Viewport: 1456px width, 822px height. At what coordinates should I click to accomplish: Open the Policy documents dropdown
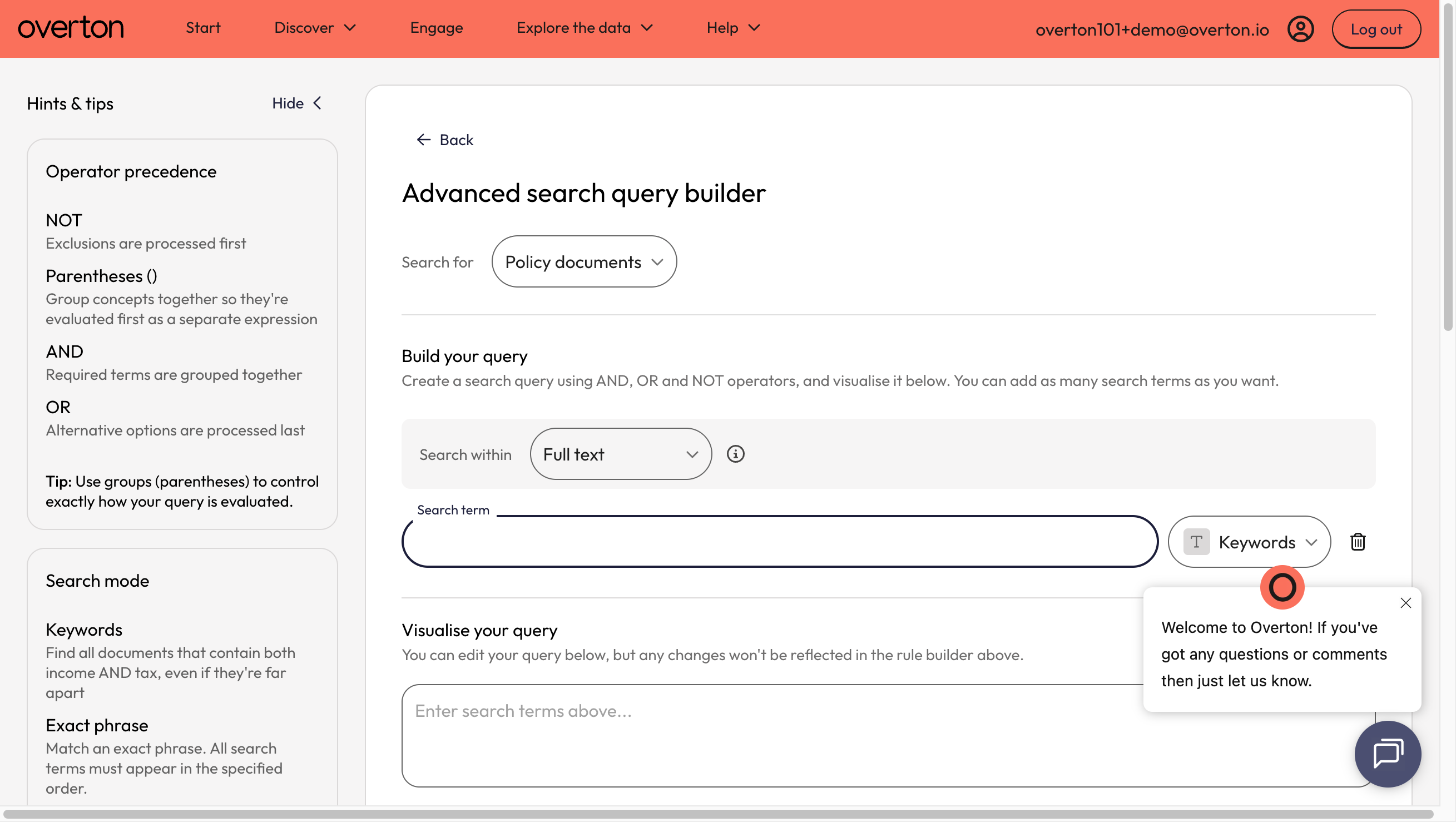[584, 262]
